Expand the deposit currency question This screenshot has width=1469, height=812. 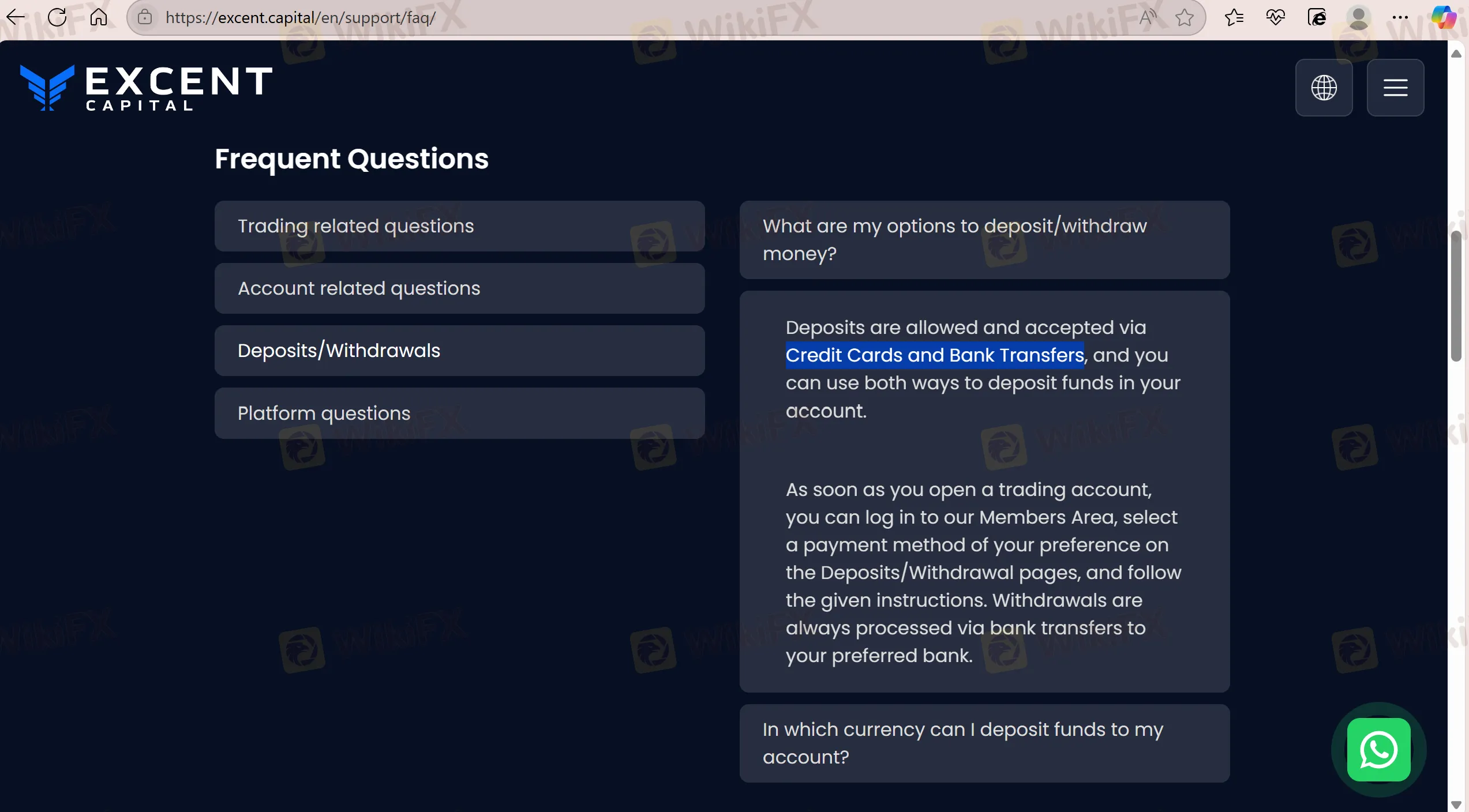(984, 743)
